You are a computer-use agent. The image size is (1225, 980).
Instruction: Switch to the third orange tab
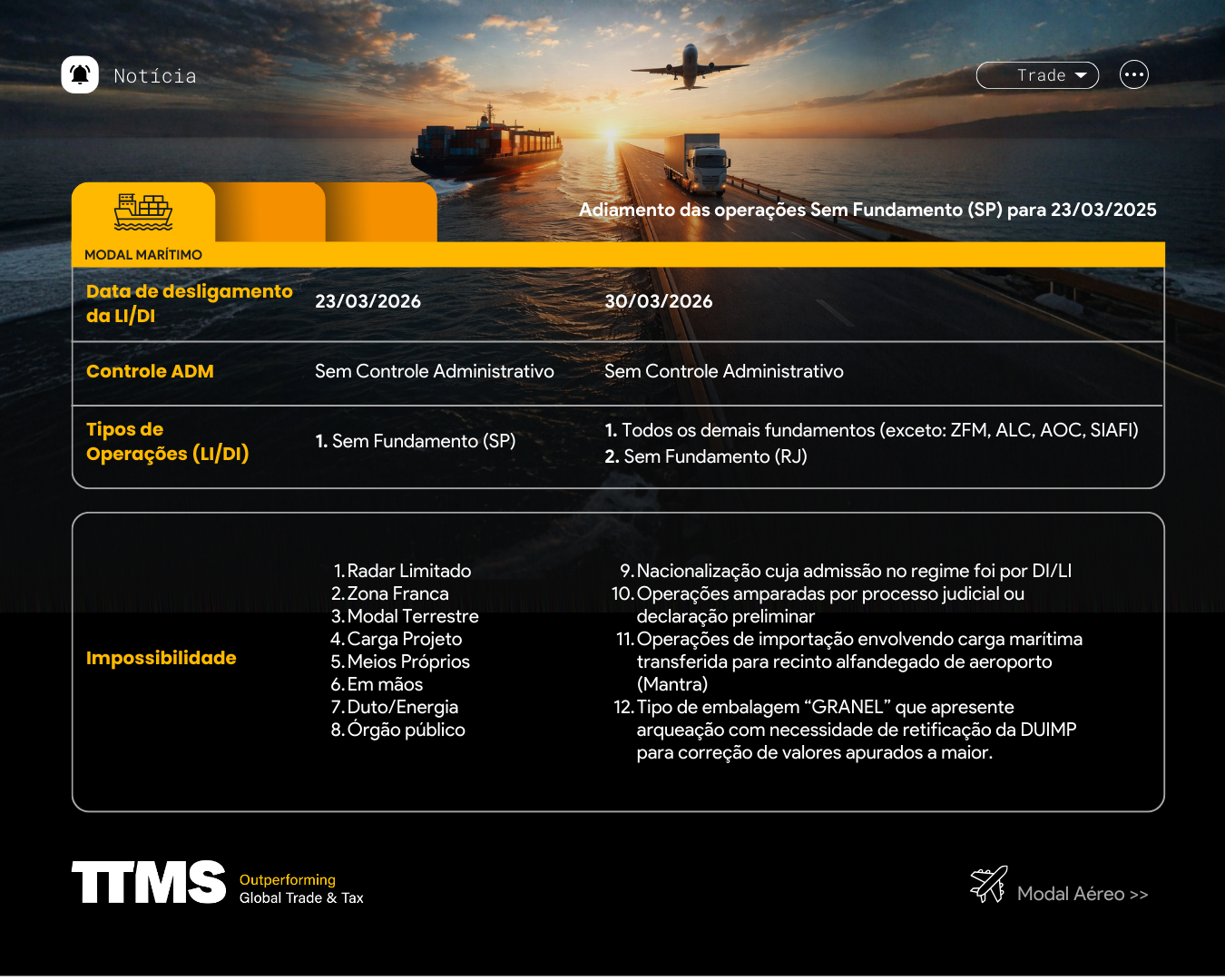[381, 212]
